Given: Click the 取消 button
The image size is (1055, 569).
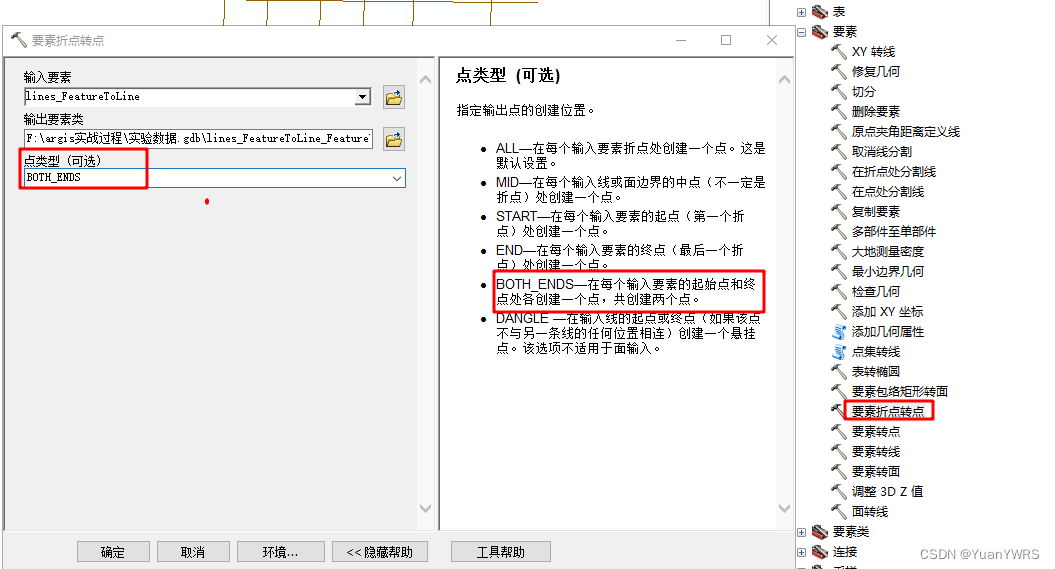Looking at the screenshot, I should pyautogui.click(x=193, y=552).
